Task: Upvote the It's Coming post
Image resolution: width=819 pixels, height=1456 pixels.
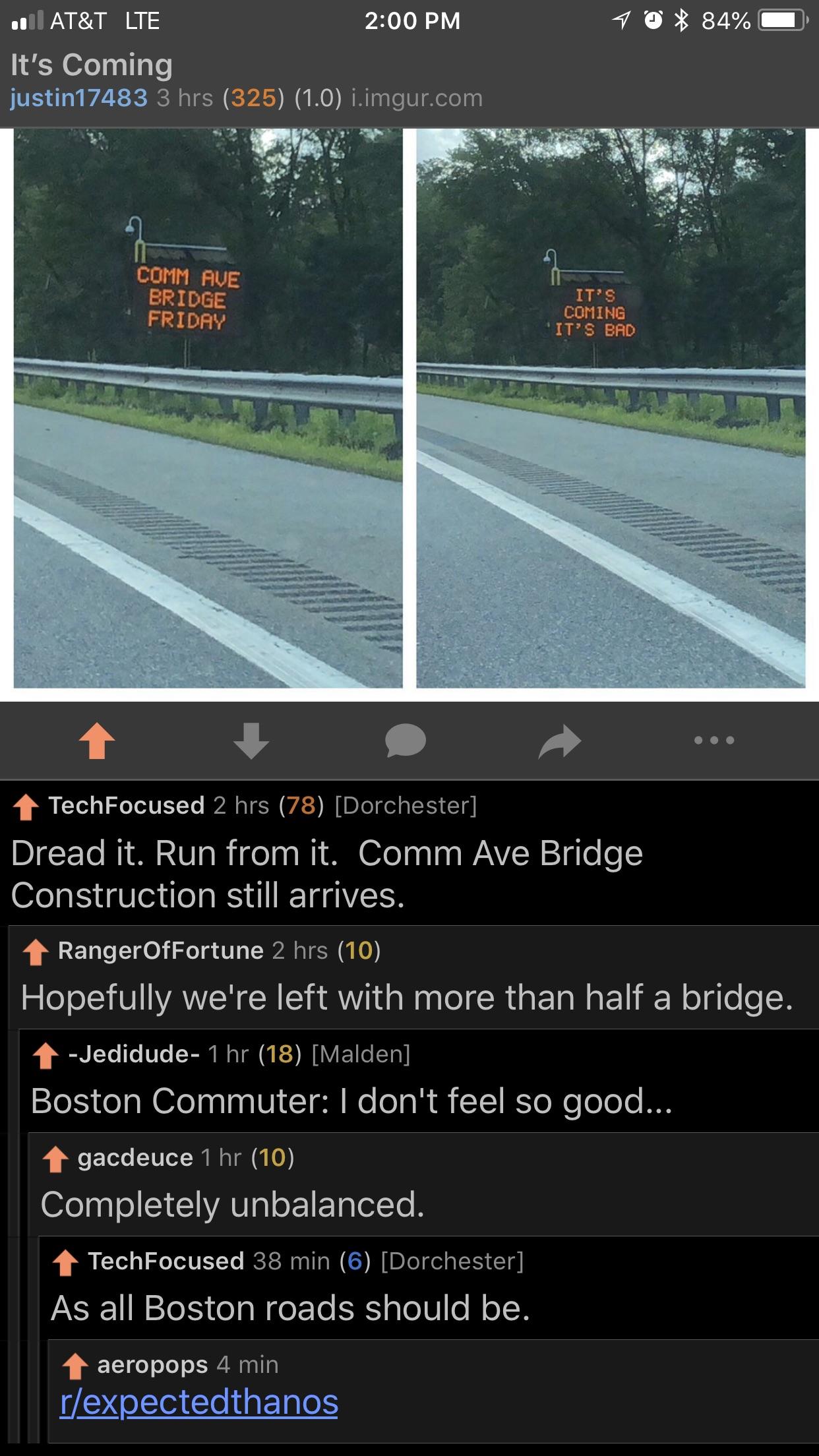Action: (97, 741)
